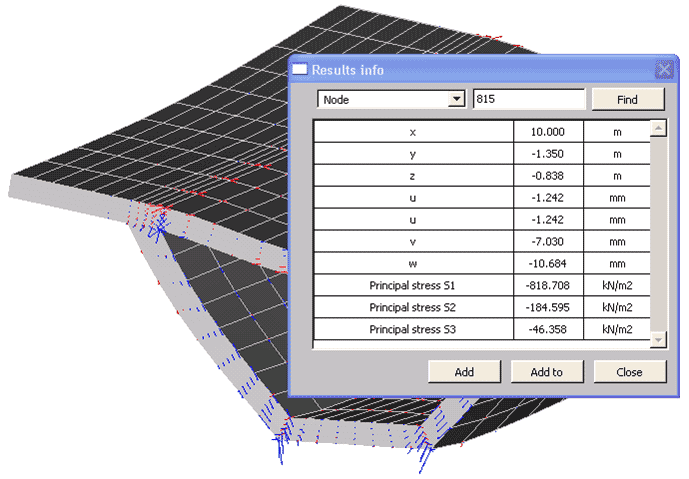Click the w row label

coord(413,264)
